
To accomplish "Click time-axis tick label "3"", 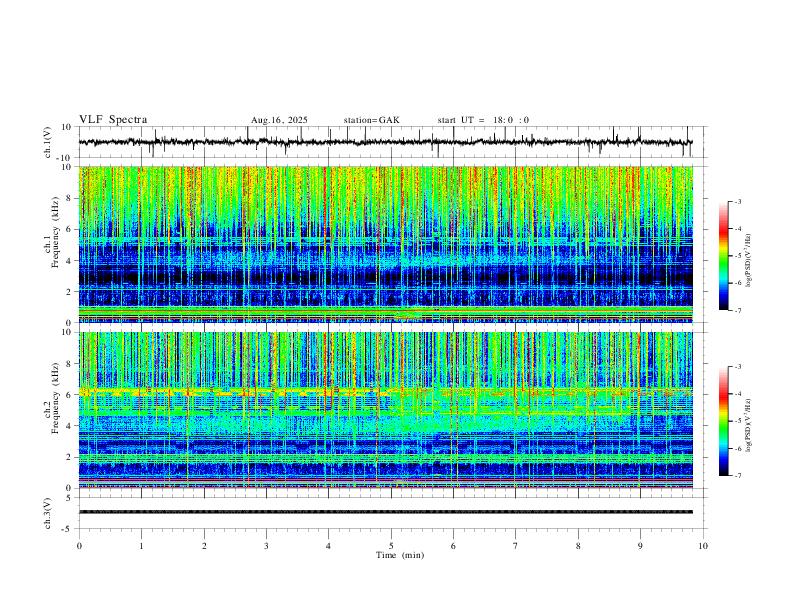I will click(x=266, y=546).
